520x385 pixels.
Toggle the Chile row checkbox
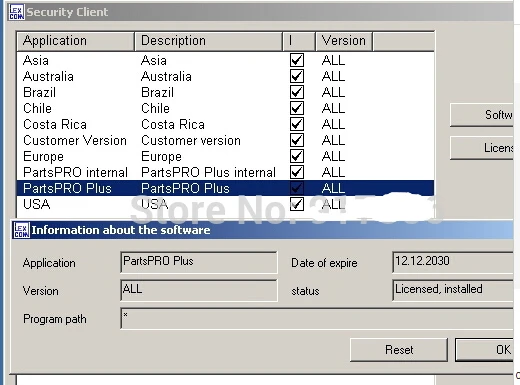point(297,108)
